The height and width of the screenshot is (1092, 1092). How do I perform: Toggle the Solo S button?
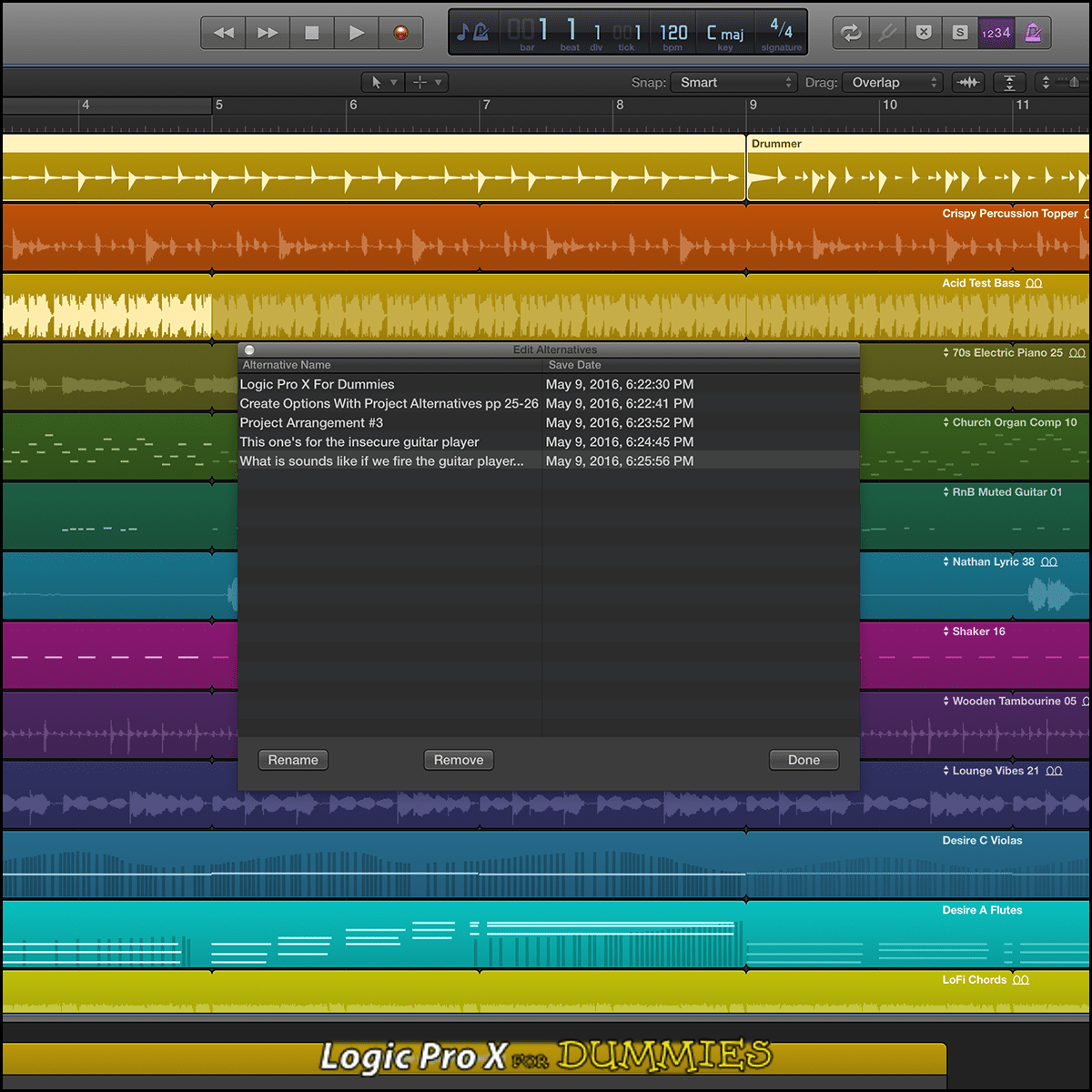959,33
